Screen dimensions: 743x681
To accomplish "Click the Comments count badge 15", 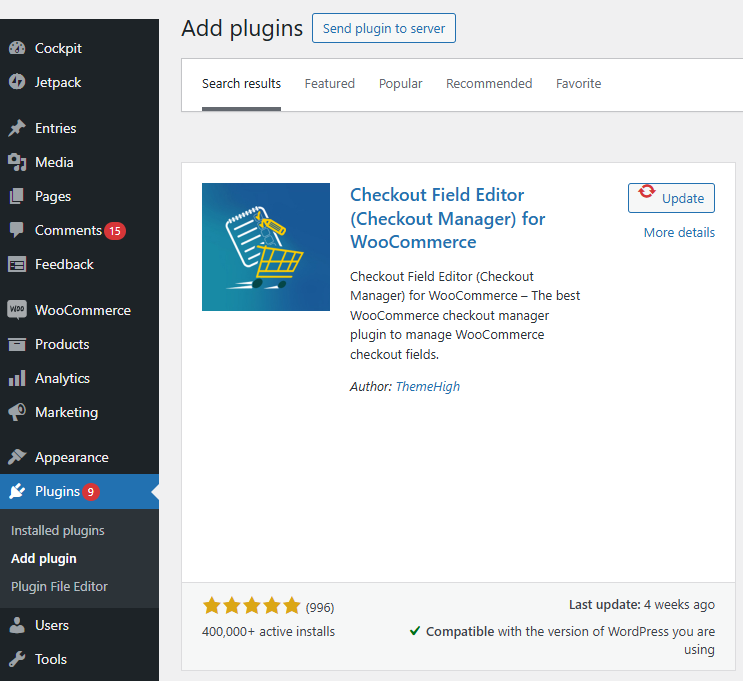I will (115, 231).
